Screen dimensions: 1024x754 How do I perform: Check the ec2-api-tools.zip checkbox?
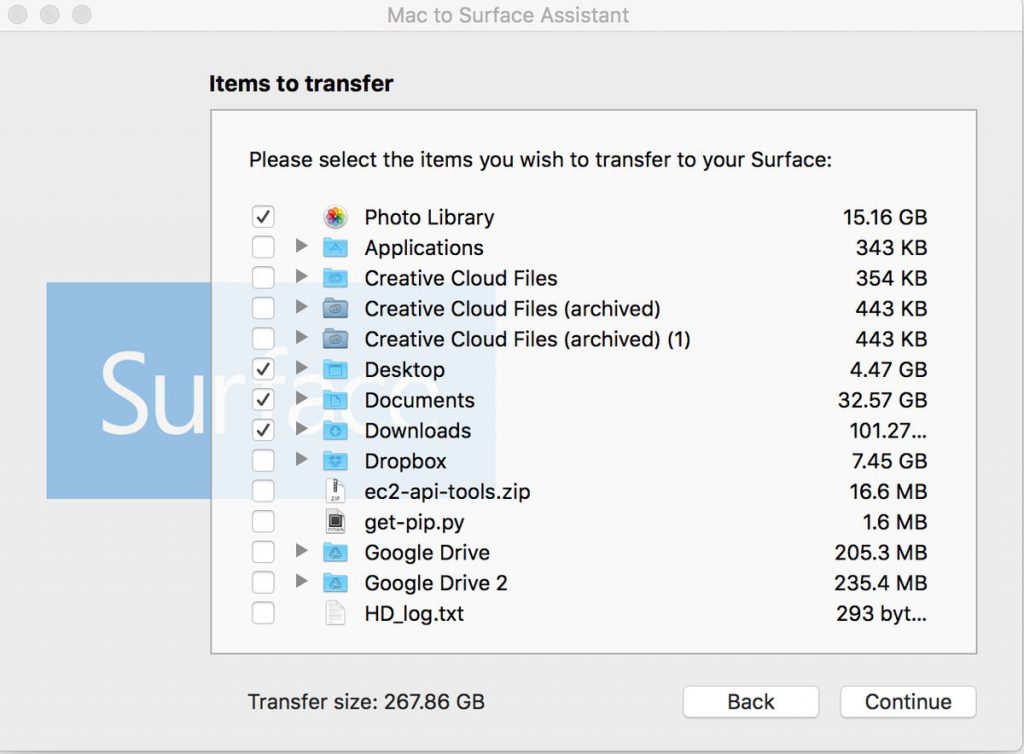[263, 491]
